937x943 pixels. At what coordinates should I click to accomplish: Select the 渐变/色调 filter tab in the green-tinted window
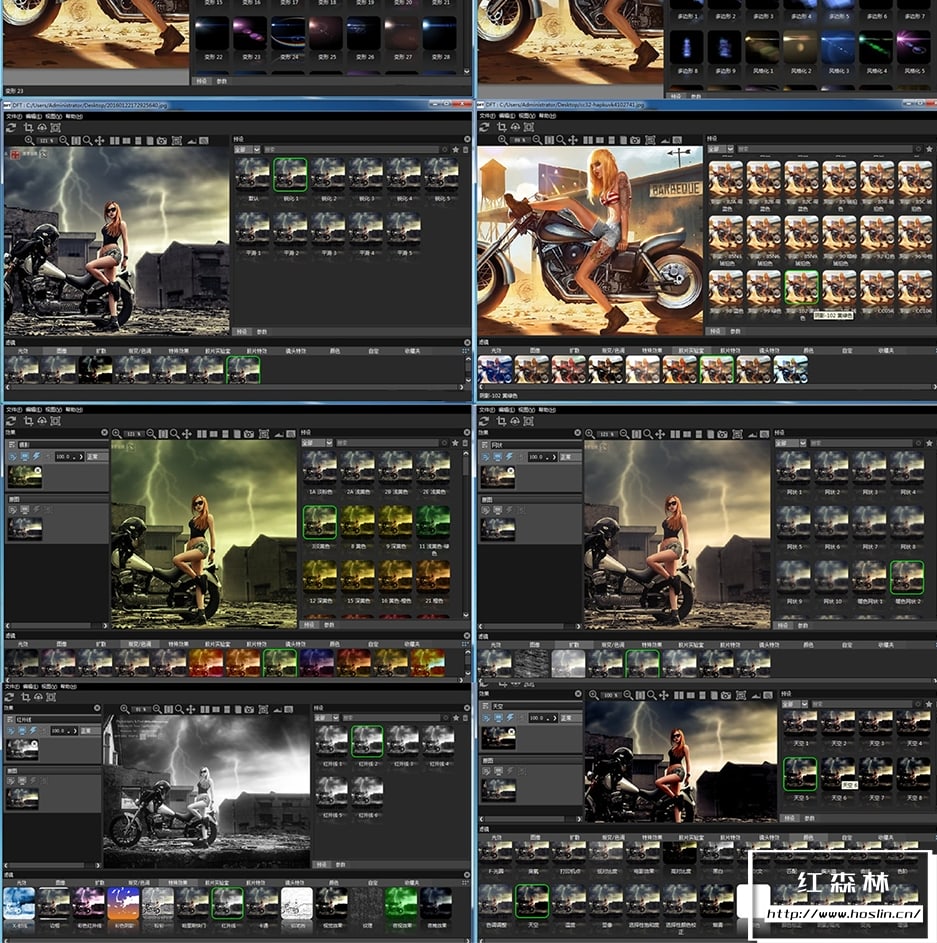(x=140, y=644)
